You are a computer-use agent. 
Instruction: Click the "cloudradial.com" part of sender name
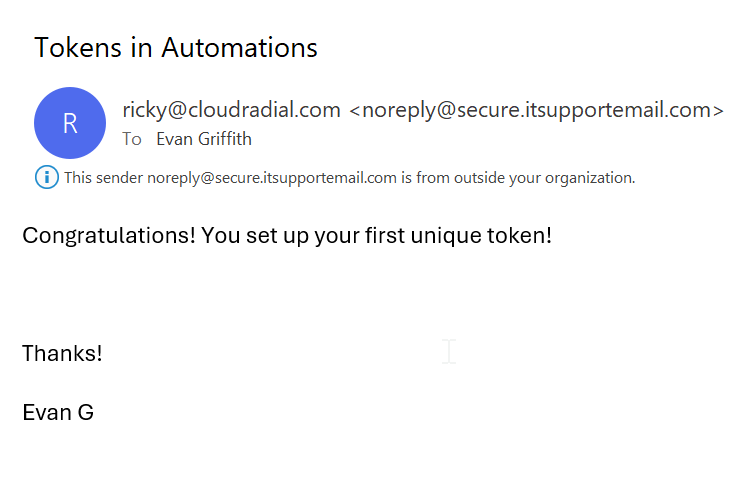265,110
